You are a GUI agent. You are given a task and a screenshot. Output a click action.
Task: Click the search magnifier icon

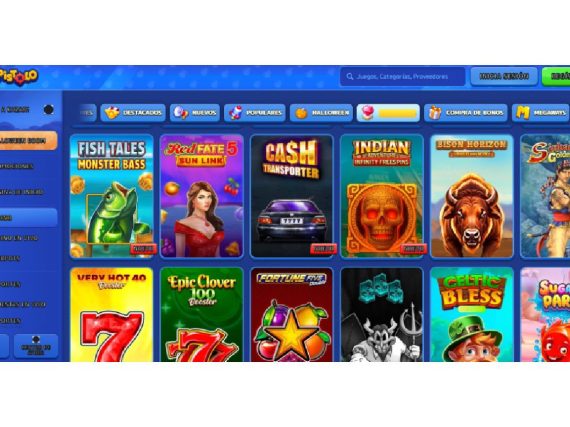(x=350, y=77)
